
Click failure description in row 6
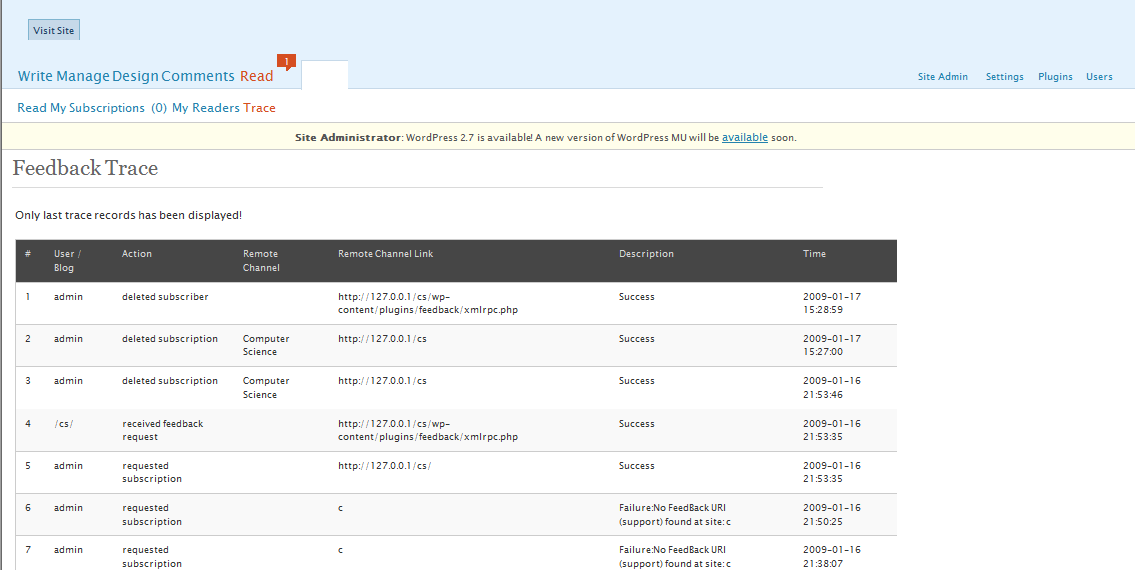[674, 514]
